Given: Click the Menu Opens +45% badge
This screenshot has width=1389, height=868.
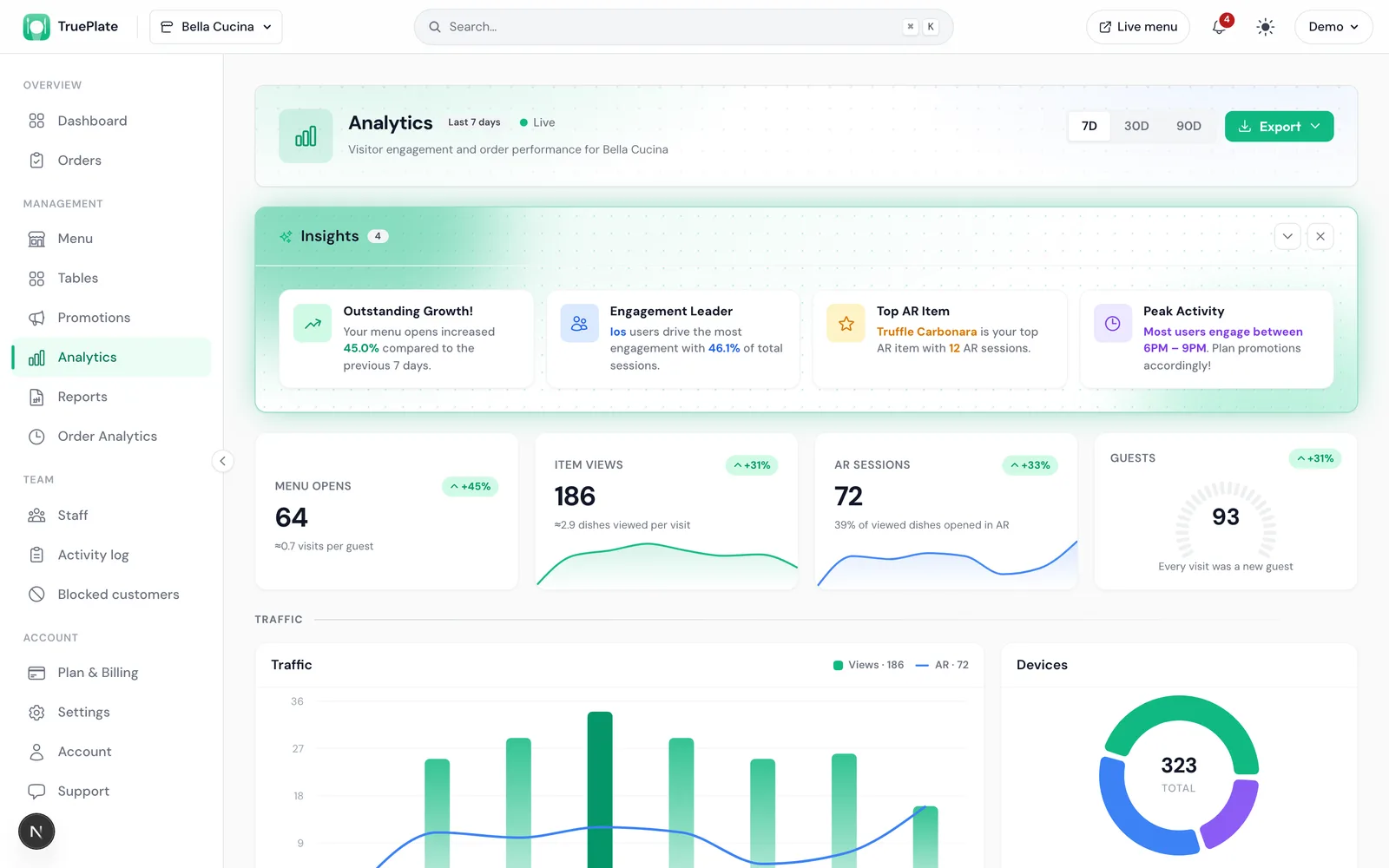Looking at the screenshot, I should click(471, 486).
